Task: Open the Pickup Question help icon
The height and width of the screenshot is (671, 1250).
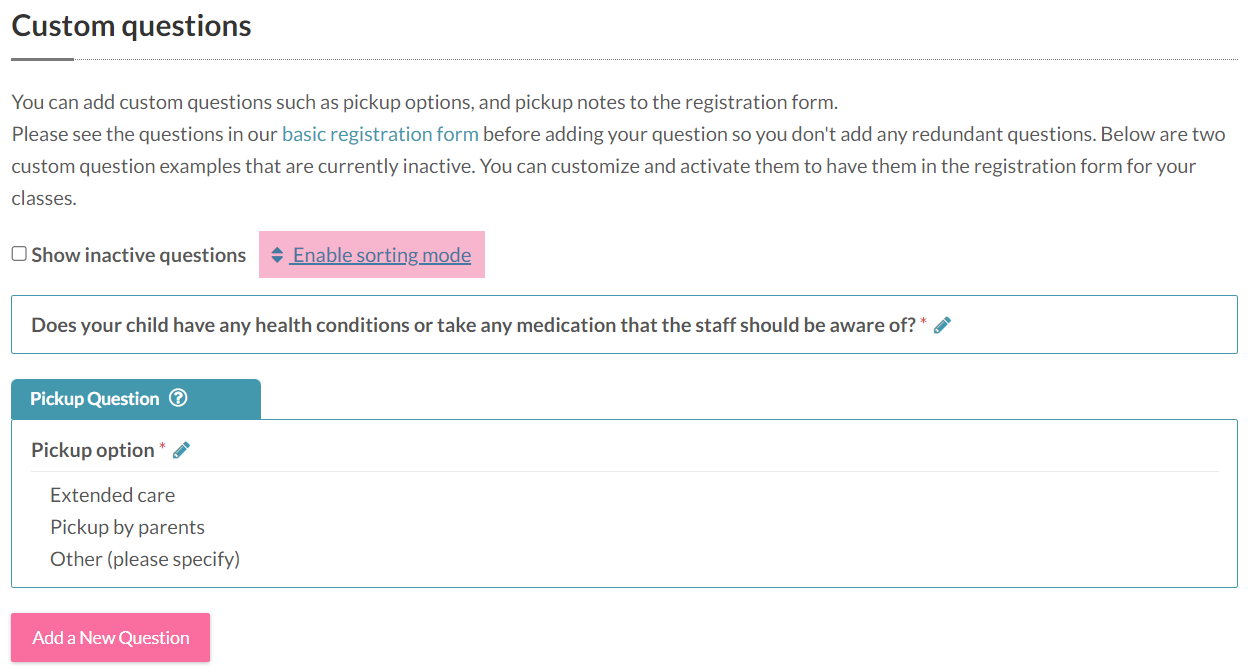Action: (x=178, y=398)
